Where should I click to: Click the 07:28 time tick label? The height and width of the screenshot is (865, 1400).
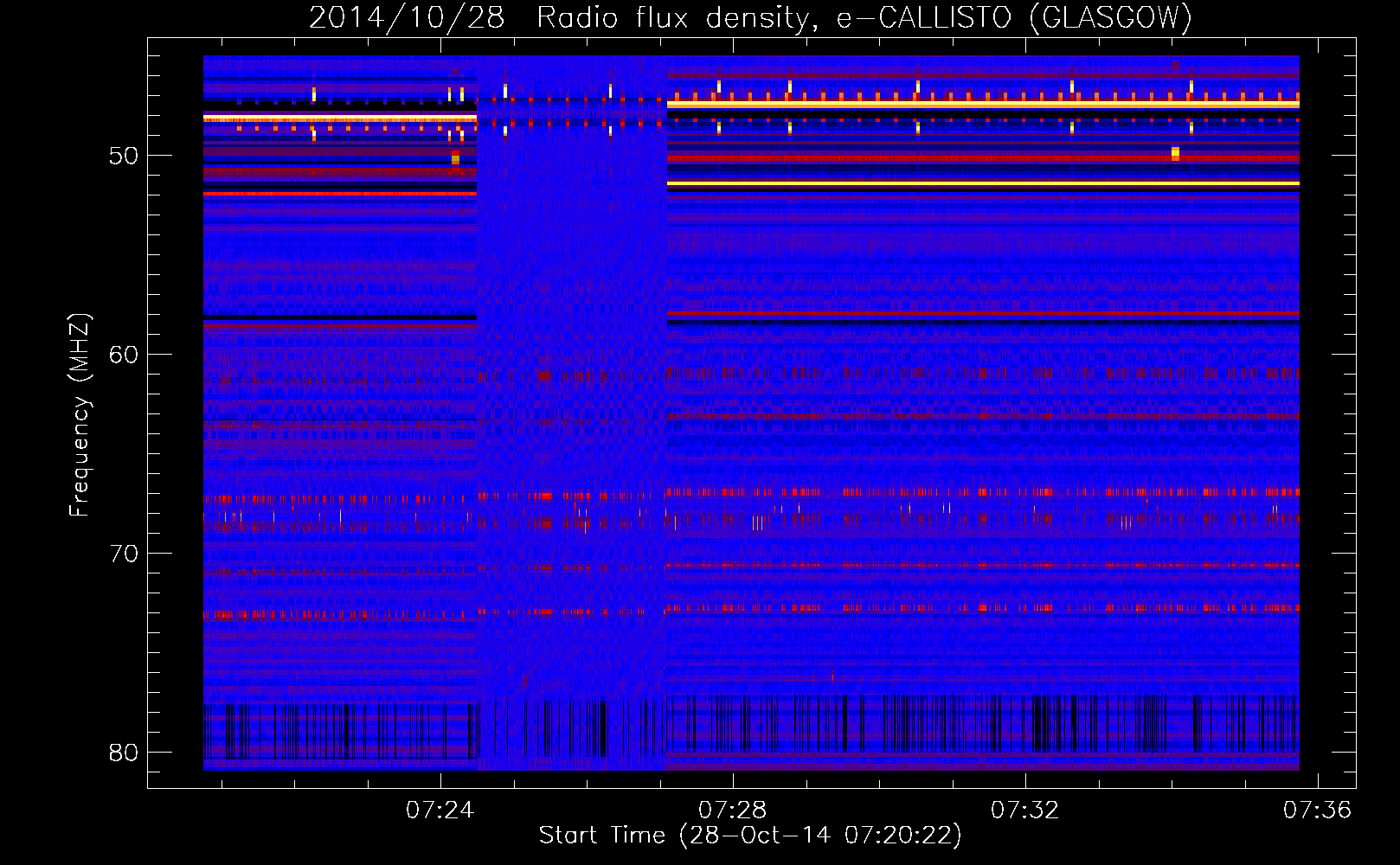[x=733, y=811]
